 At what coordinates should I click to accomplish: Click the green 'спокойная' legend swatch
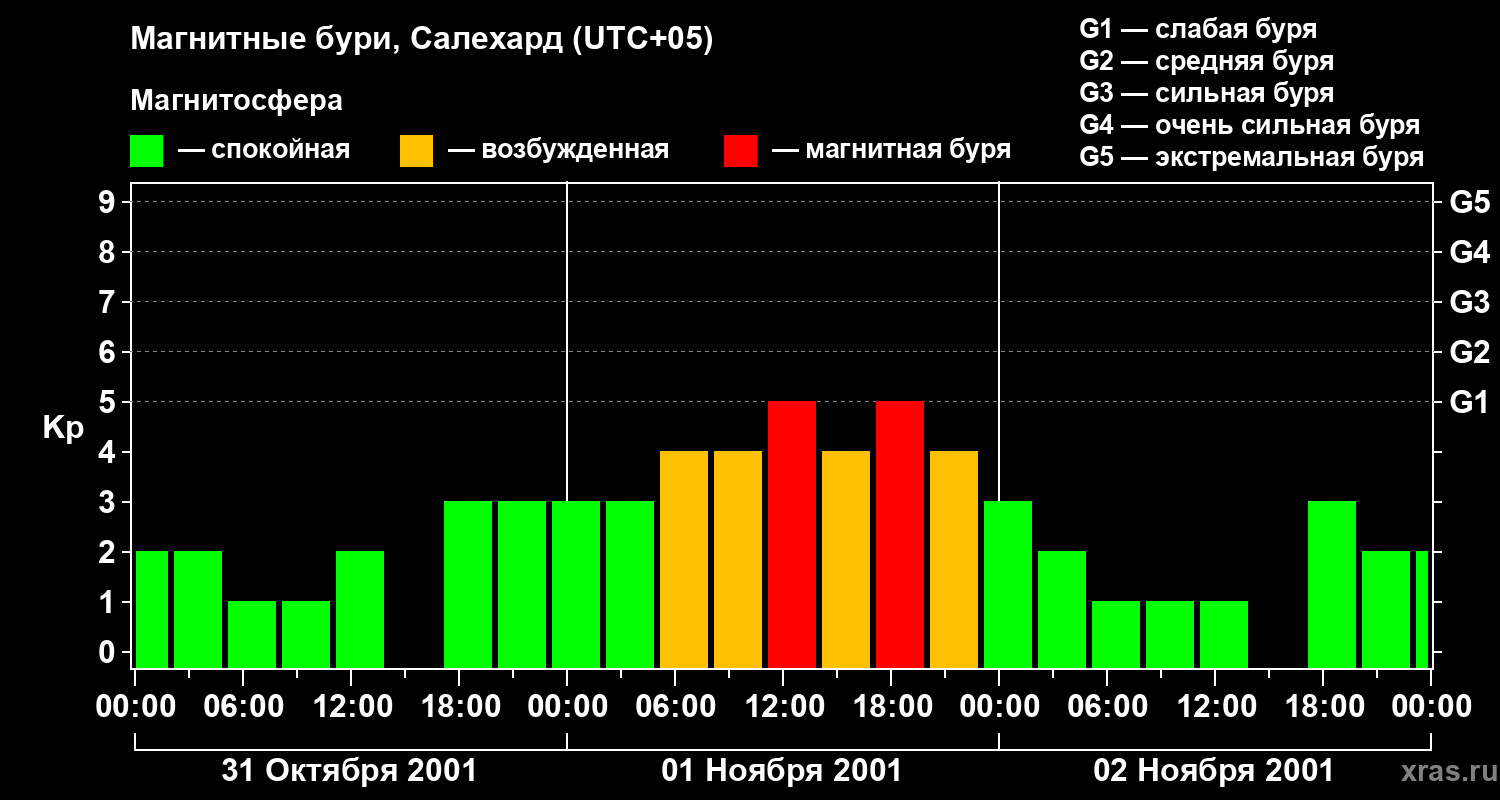point(147,151)
